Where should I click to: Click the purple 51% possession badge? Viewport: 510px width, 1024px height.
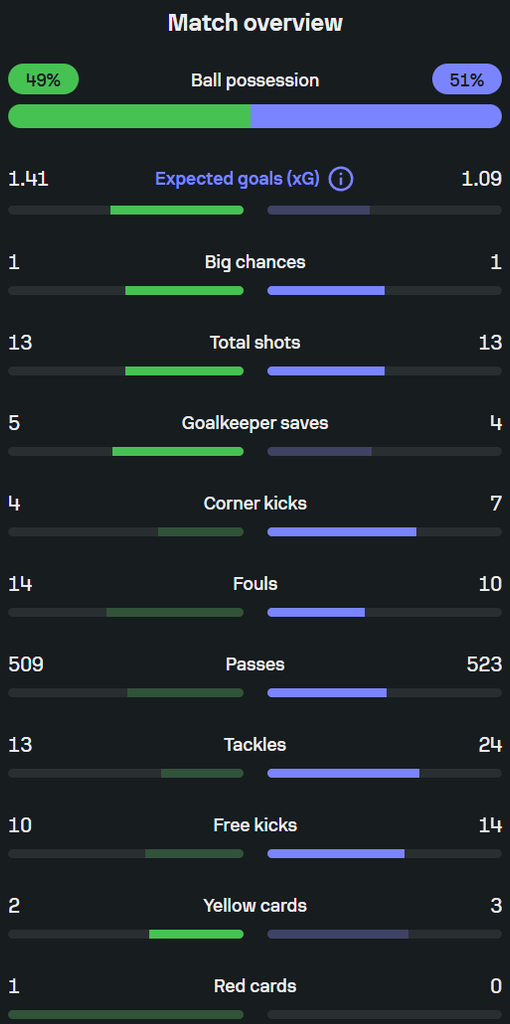[467, 80]
